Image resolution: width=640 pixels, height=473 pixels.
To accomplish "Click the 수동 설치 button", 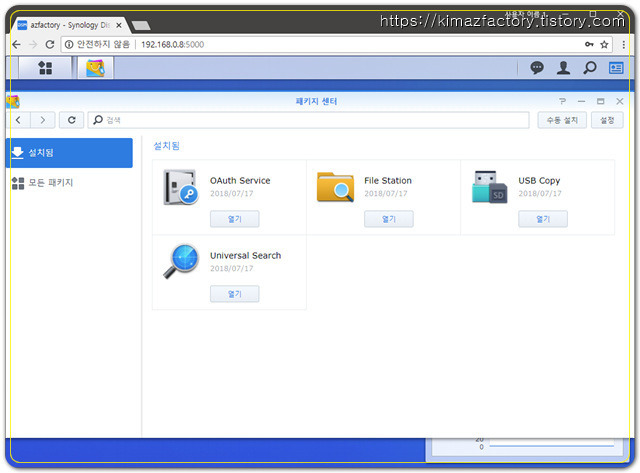I will pyautogui.click(x=562, y=120).
